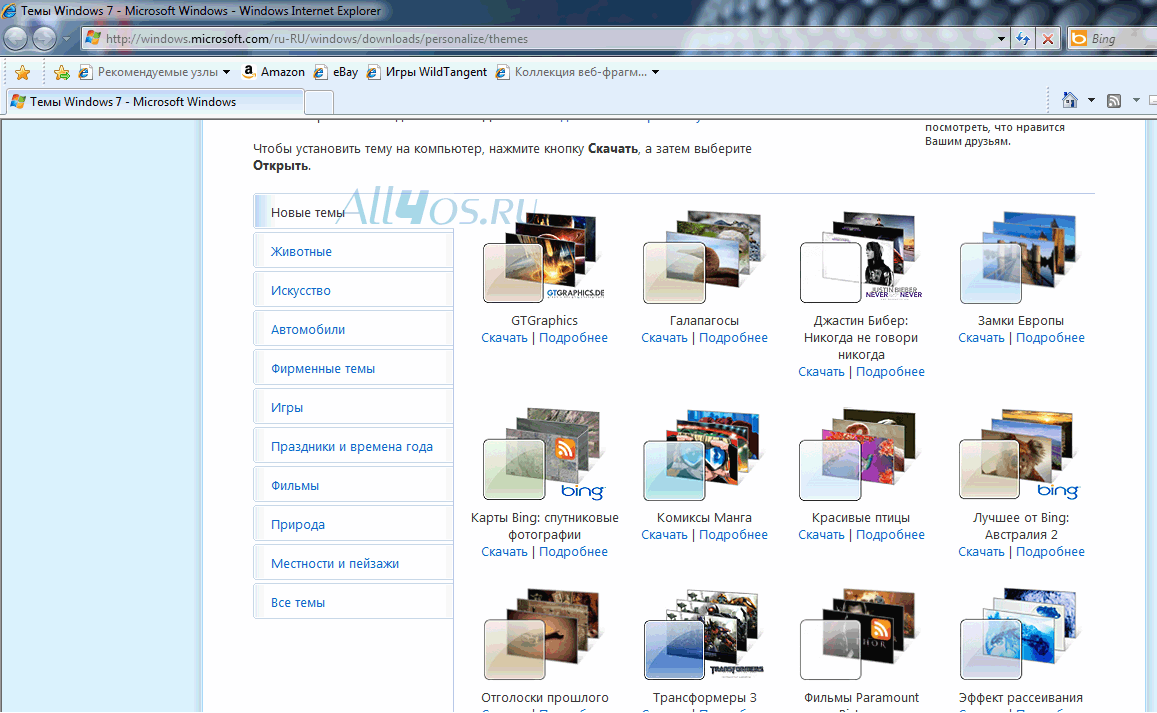Click the Джастин Бибер theme thumbnail
1157x713 pixels.
[861, 257]
